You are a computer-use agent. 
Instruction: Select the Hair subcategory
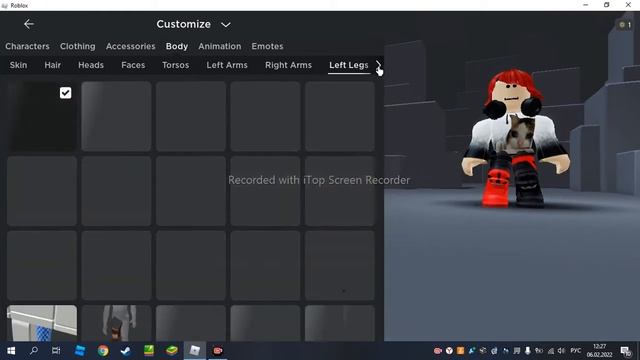53,65
